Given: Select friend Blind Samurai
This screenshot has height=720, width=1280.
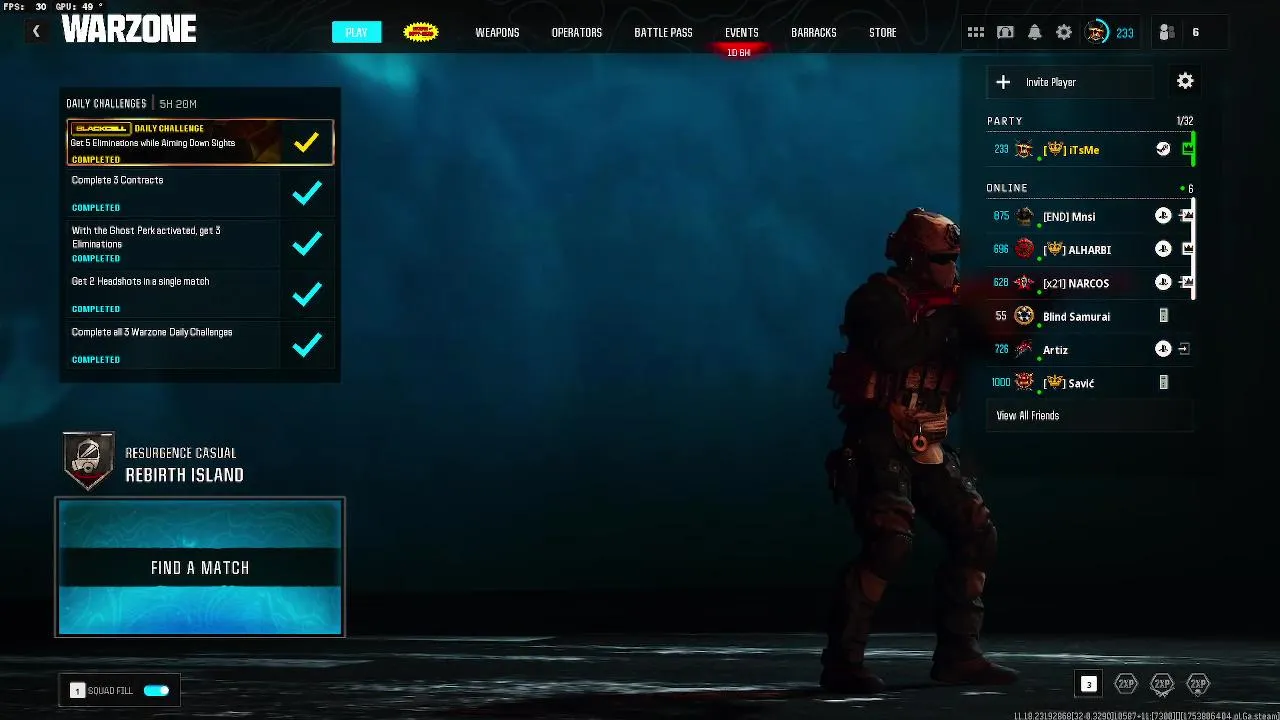Looking at the screenshot, I should (1088, 316).
